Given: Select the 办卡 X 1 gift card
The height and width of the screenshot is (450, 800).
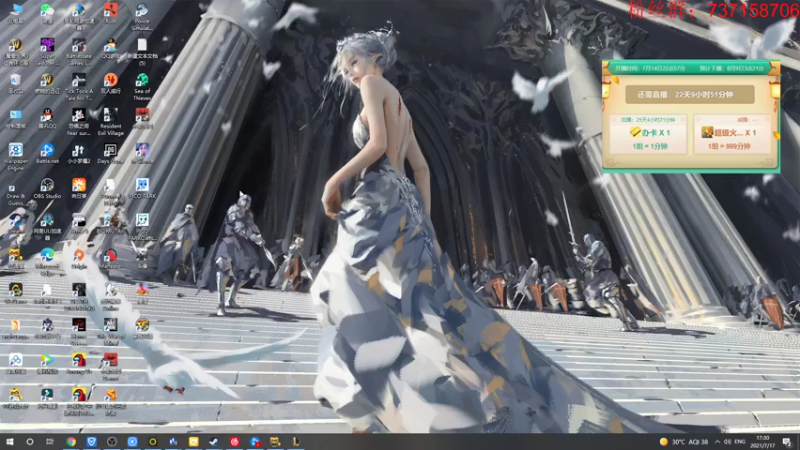Looking at the screenshot, I should point(649,134).
